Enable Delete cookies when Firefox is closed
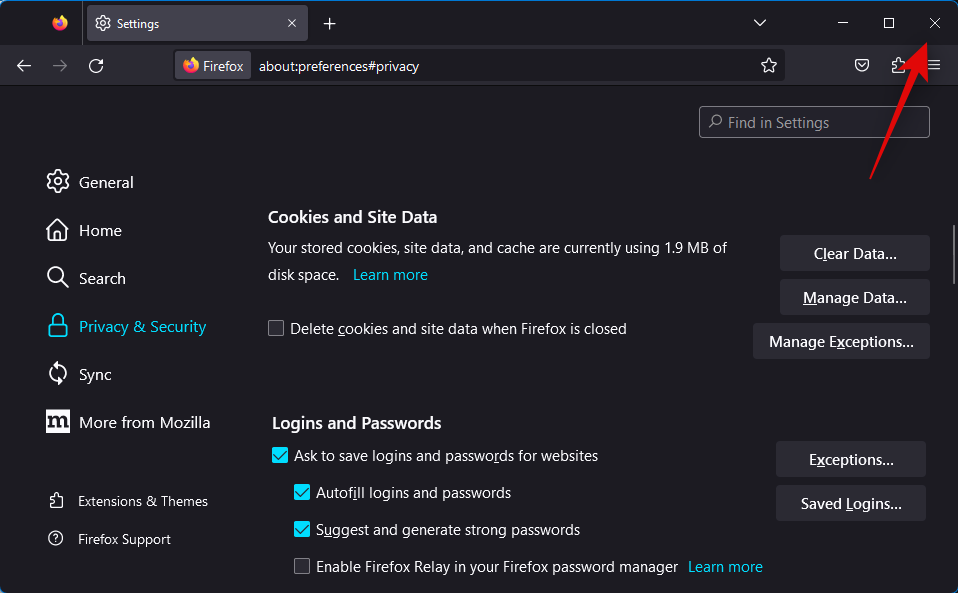The height and width of the screenshot is (593, 958). pyautogui.click(x=276, y=328)
